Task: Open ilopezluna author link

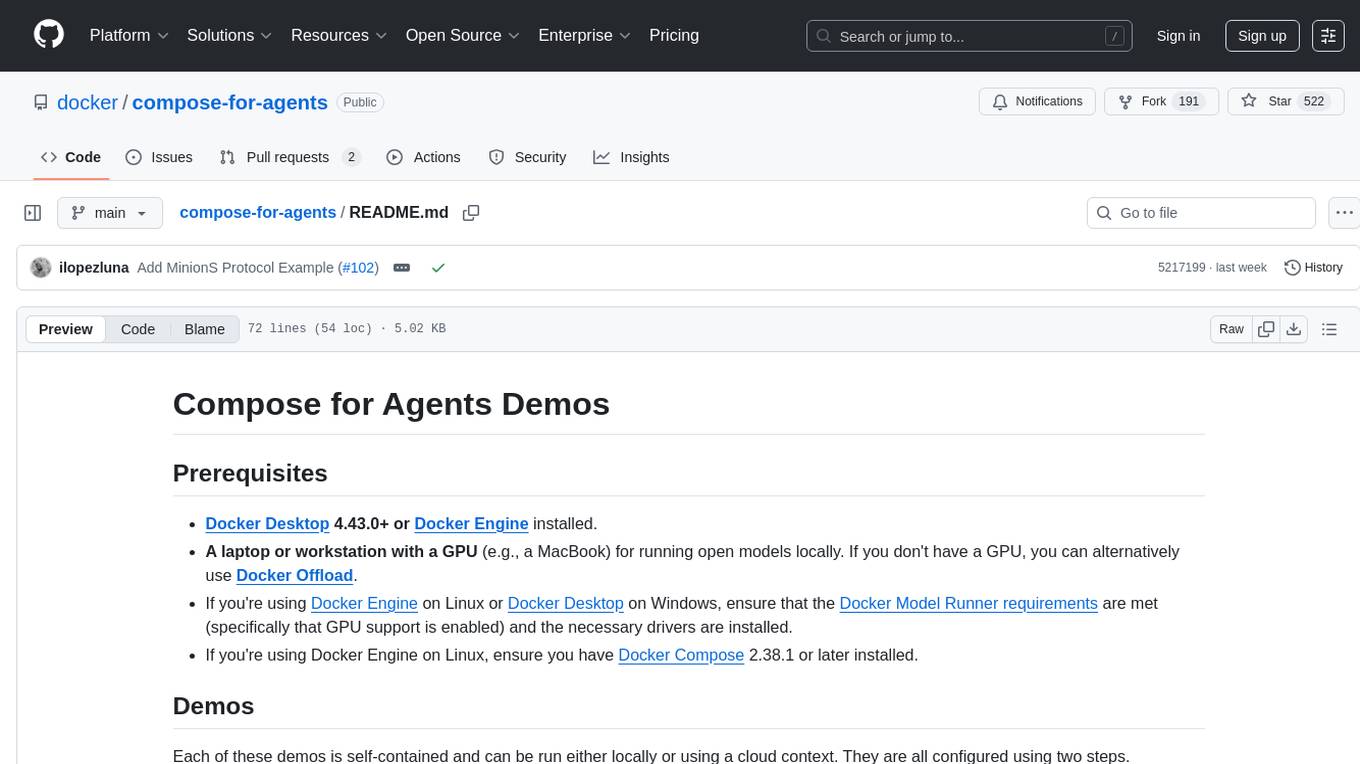Action: coord(94,268)
